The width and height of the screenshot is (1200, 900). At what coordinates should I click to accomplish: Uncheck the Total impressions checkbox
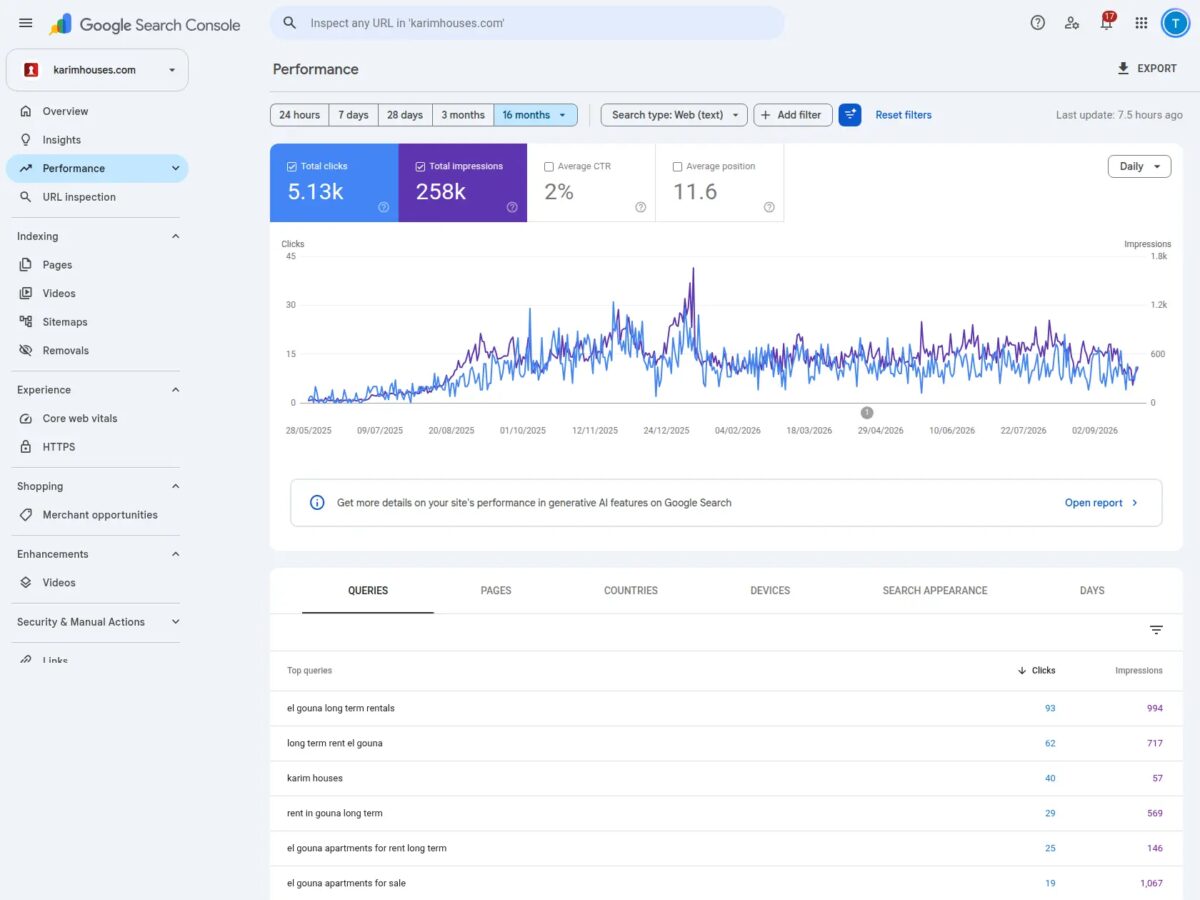pyautogui.click(x=420, y=167)
